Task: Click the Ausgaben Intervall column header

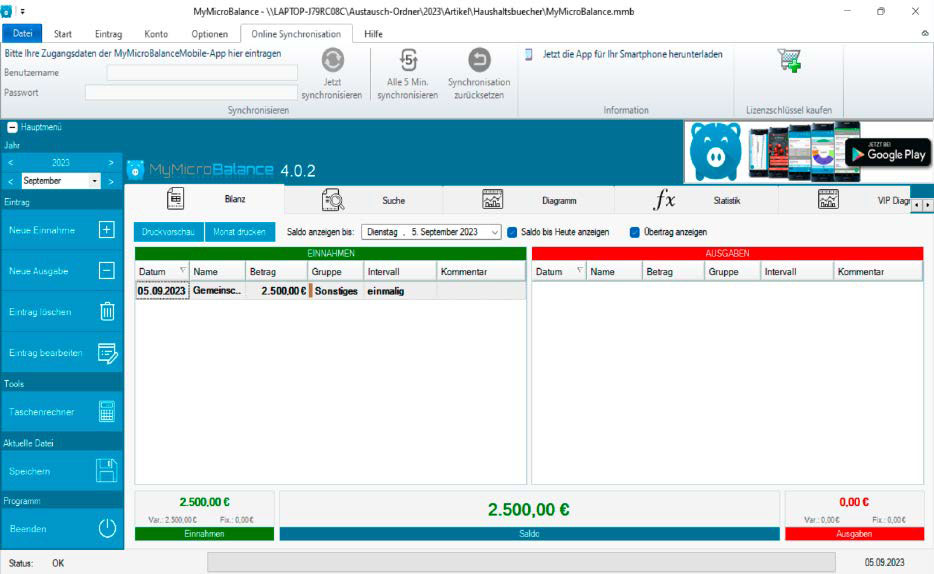Action: click(797, 272)
